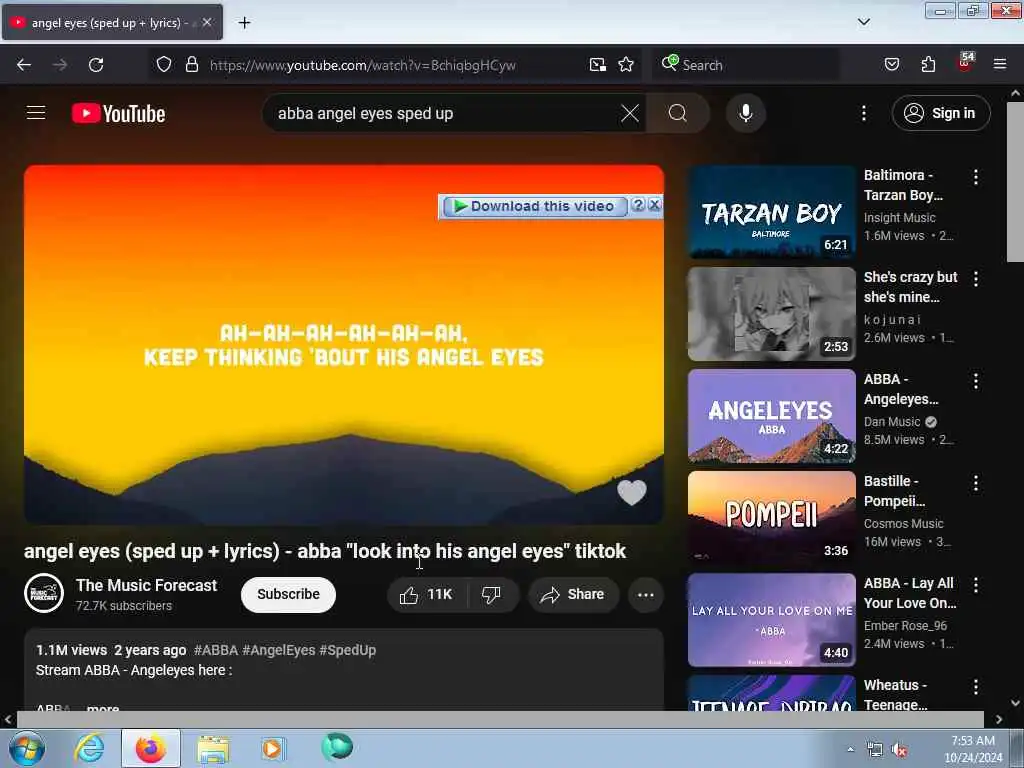Click the Firefox Search box
The width and height of the screenshot is (1024, 768).
[746, 65]
